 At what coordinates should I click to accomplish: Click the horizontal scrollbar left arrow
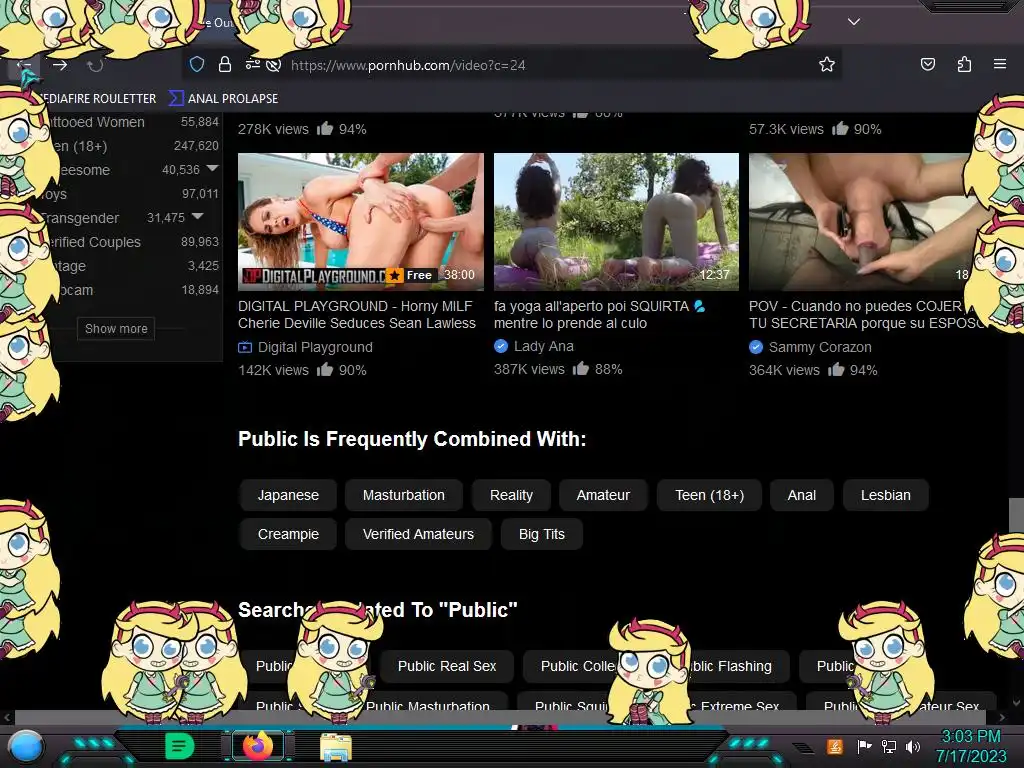(7, 718)
